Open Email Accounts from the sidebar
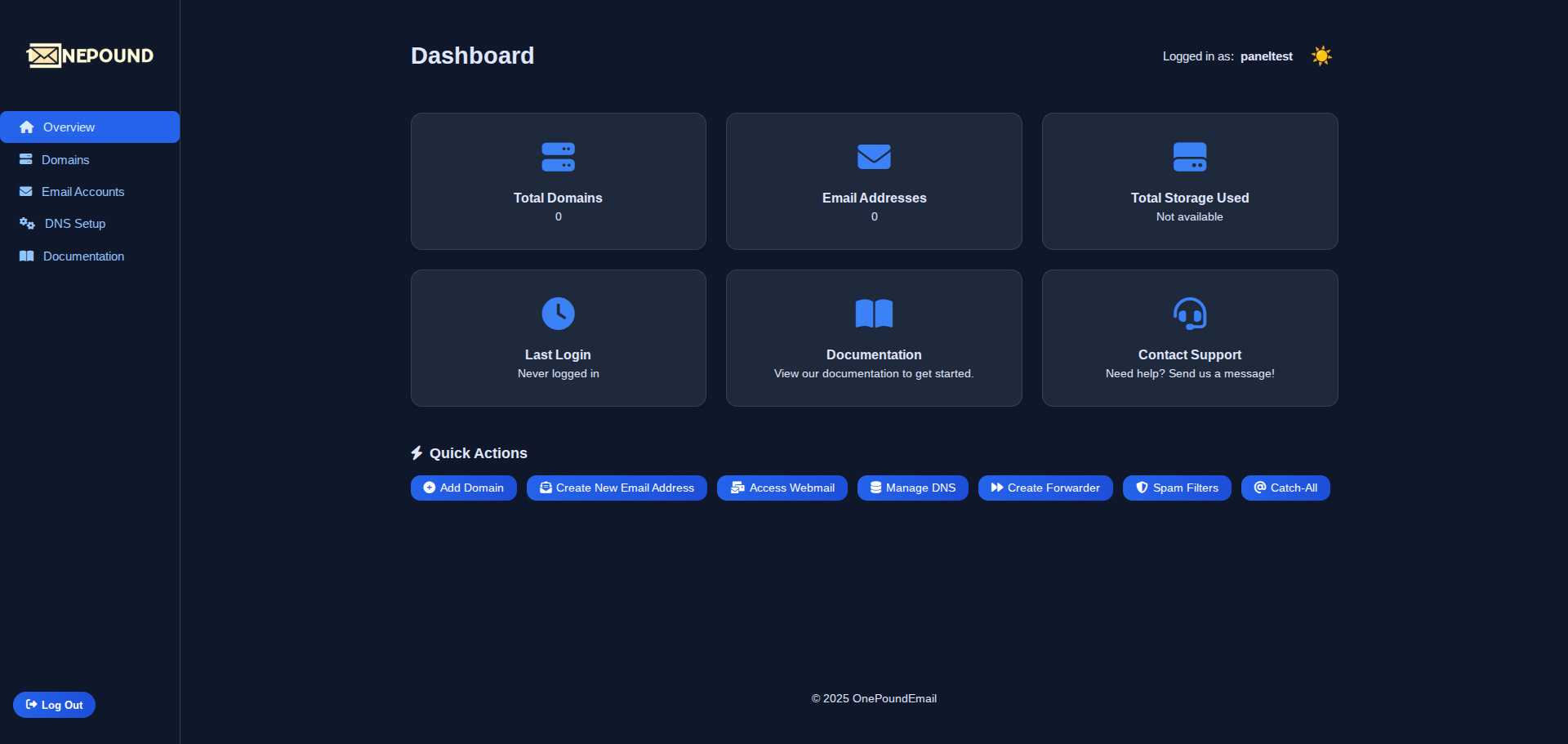 [82, 192]
